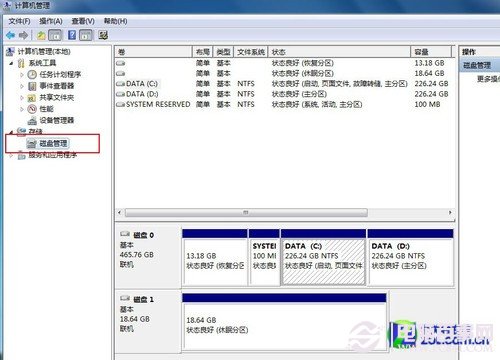Select the 磁盘 0 disk label
This screenshot has width=500, height=360.
[x=143, y=235]
